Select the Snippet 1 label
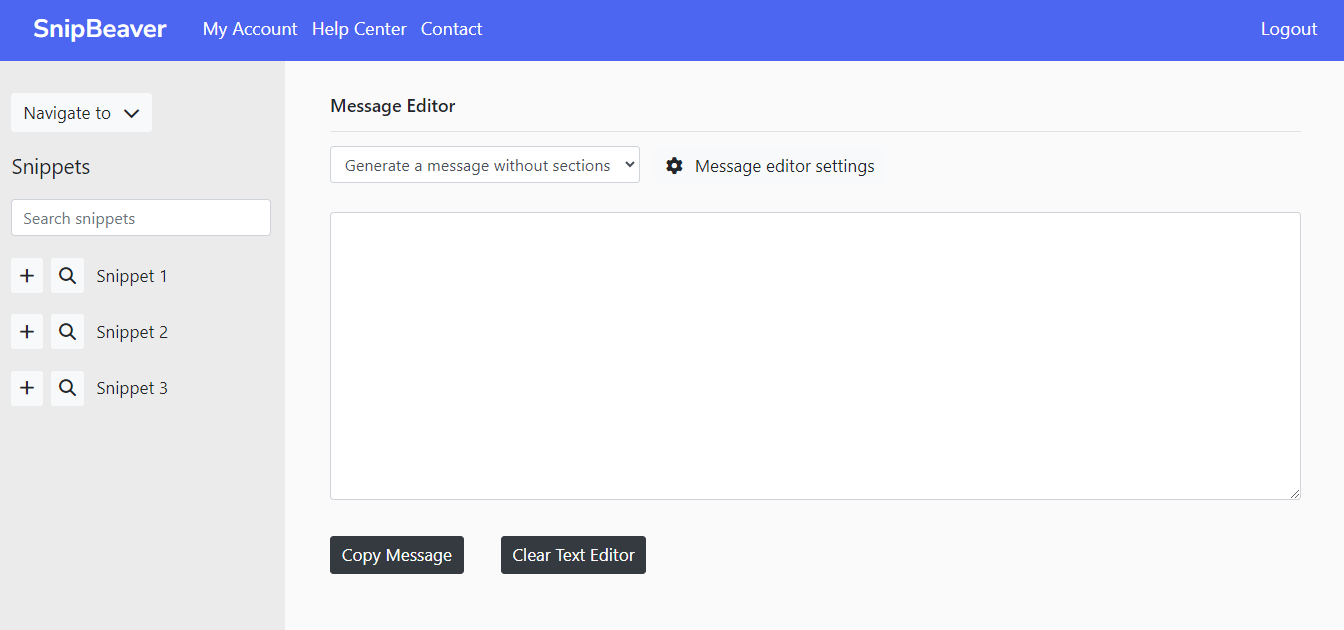This screenshot has width=1344, height=630. coord(131,275)
